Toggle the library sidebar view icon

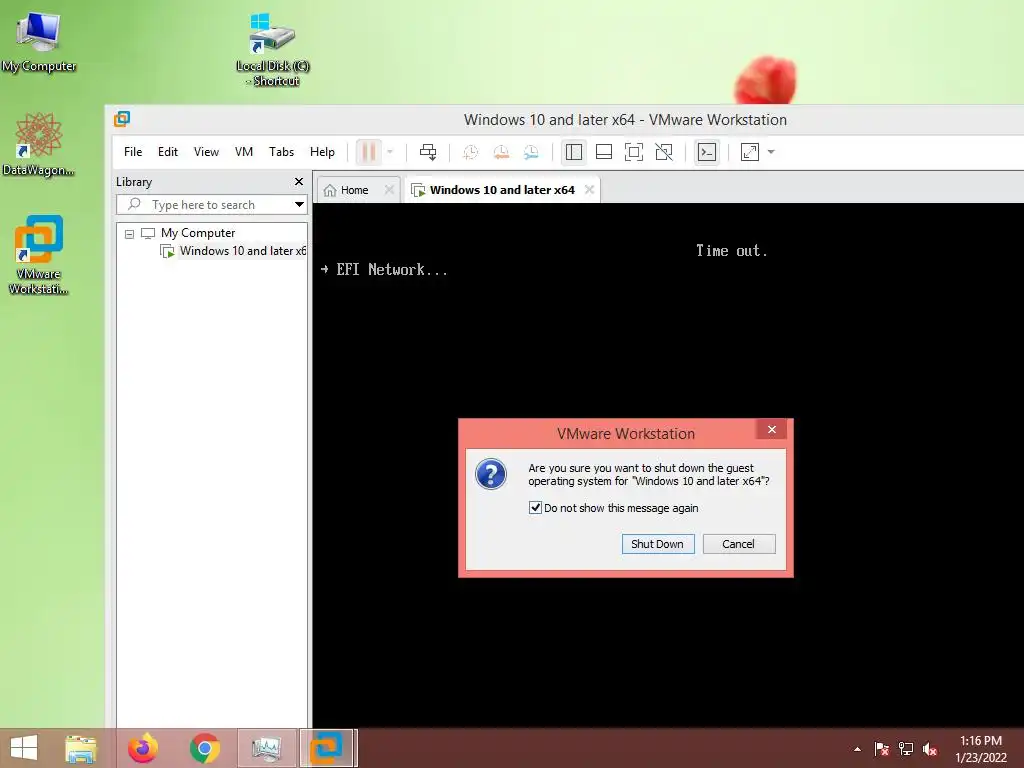[x=573, y=152]
